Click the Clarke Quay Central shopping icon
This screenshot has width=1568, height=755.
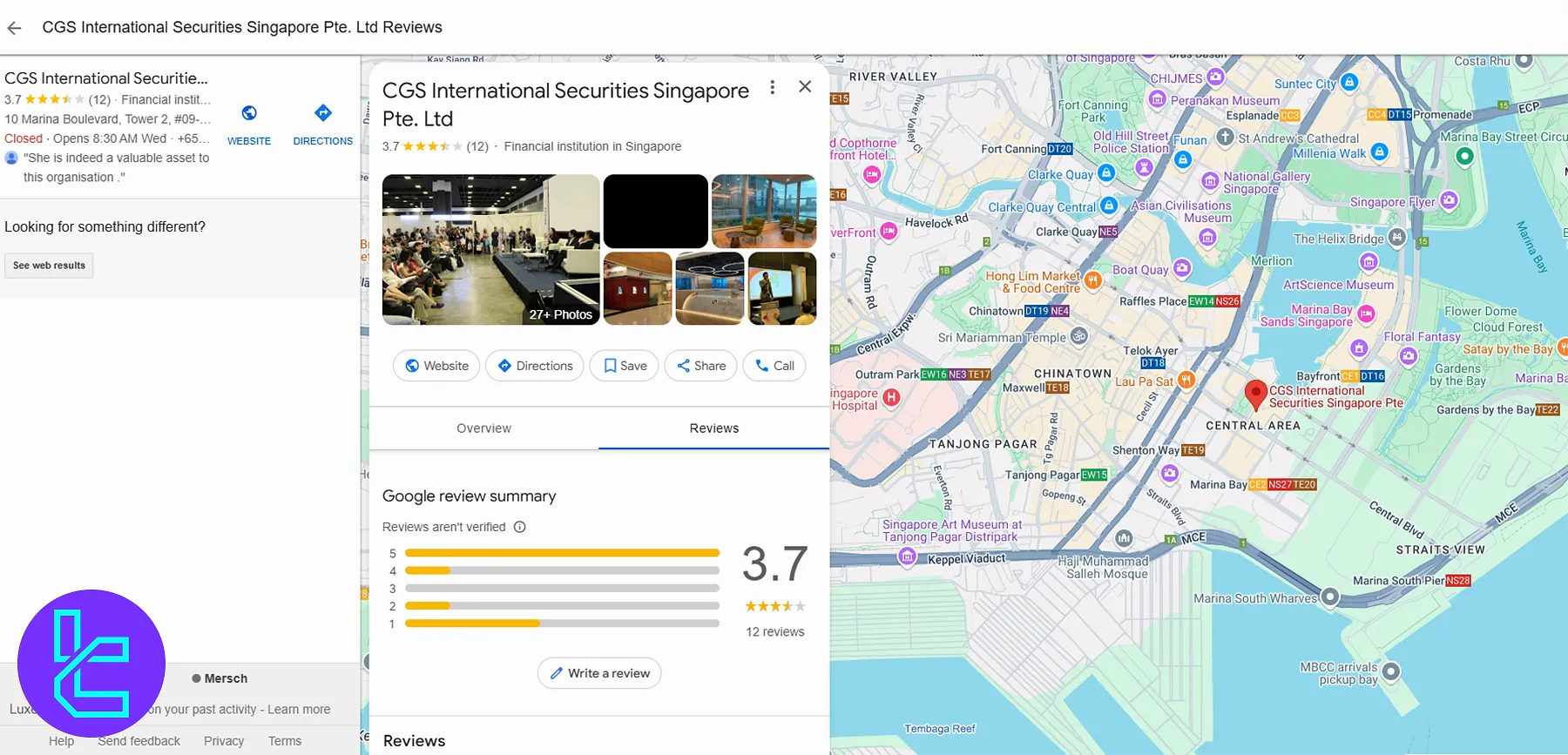(x=1108, y=206)
